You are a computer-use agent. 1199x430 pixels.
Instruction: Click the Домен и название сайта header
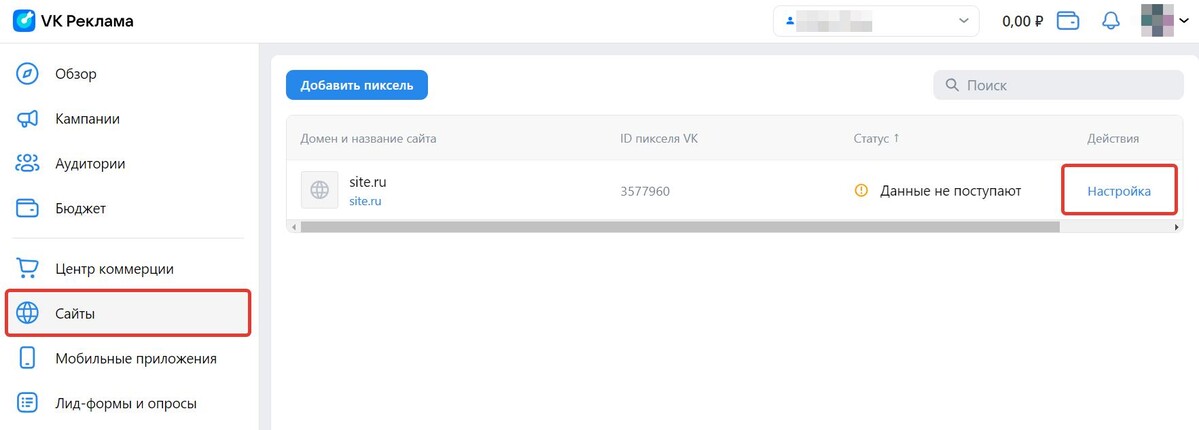click(x=368, y=138)
